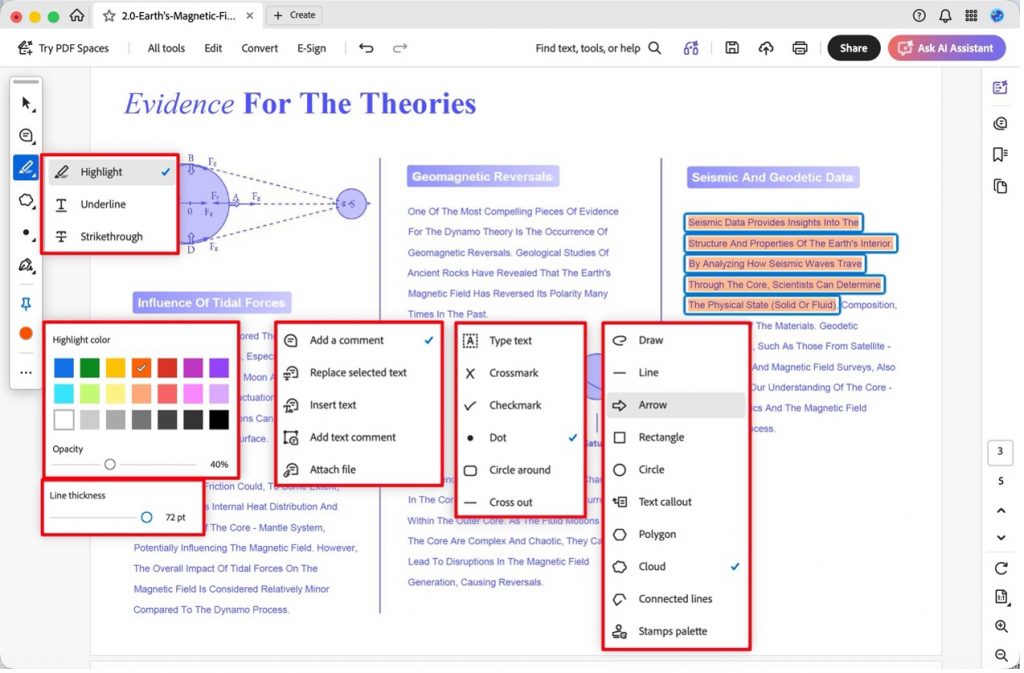Click the undo arrow
The height and width of the screenshot is (673, 1024).
click(366, 48)
